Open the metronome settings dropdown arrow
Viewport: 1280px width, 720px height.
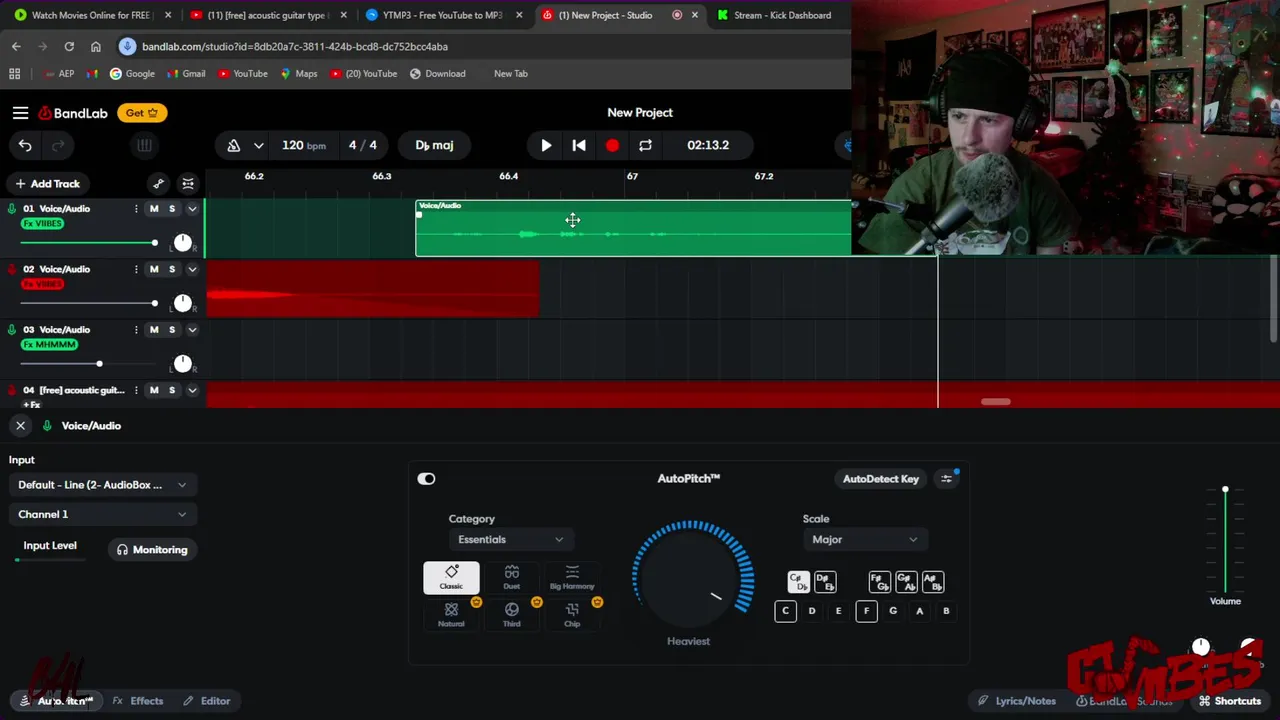(x=258, y=146)
